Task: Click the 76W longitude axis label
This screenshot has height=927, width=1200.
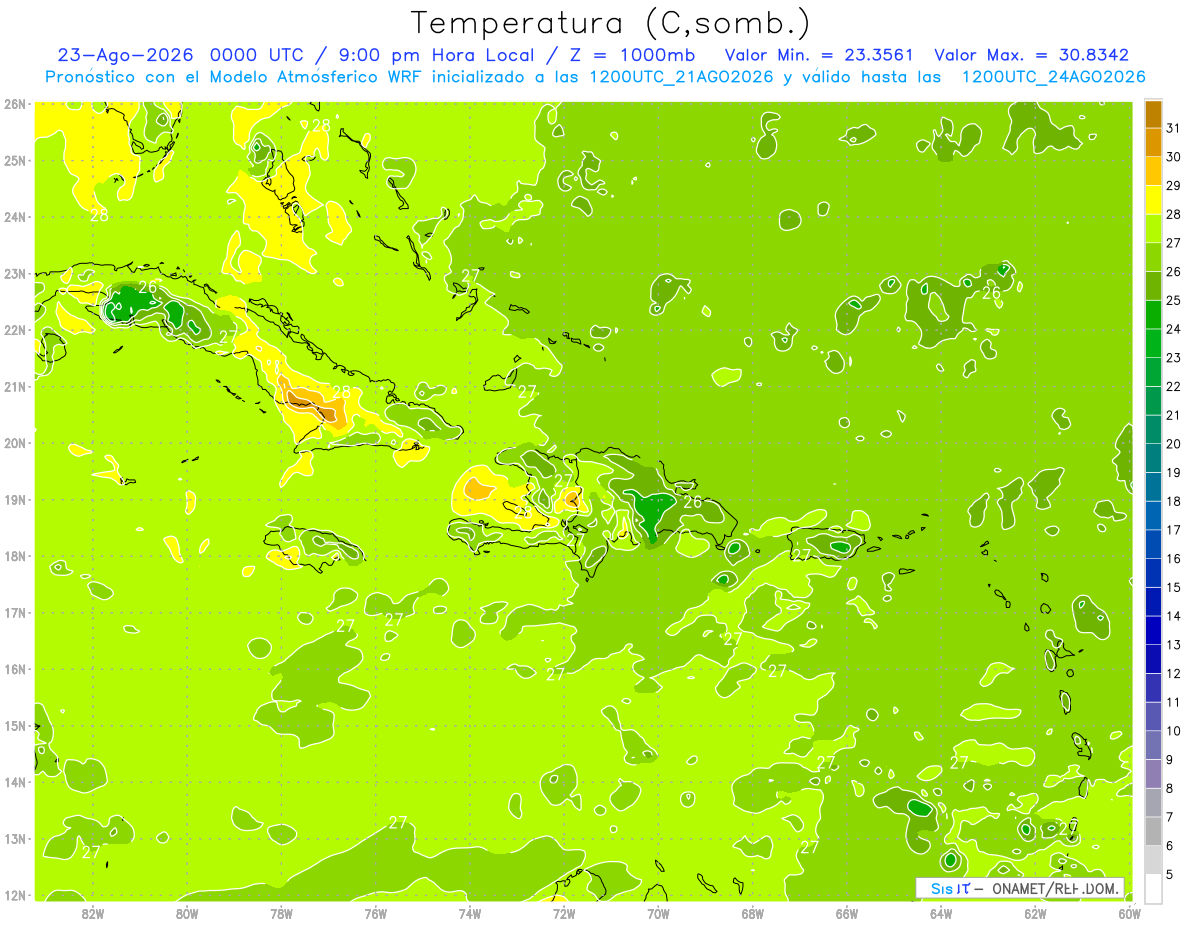Action: (376, 913)
